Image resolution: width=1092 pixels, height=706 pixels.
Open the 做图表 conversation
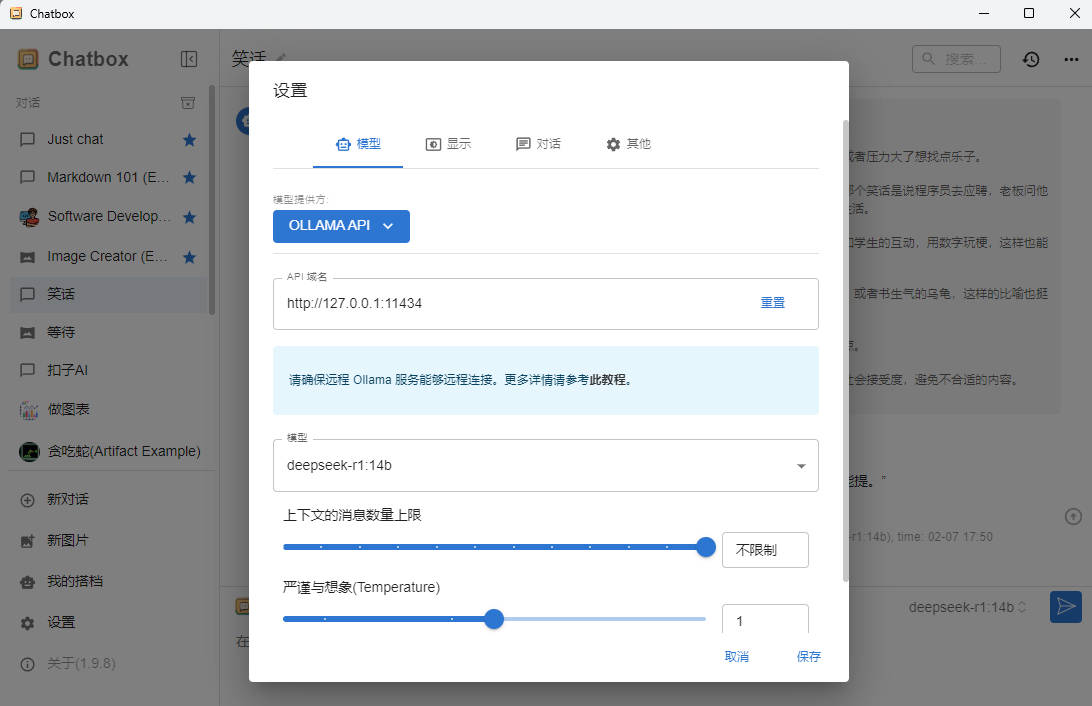[x=108, y=409]
